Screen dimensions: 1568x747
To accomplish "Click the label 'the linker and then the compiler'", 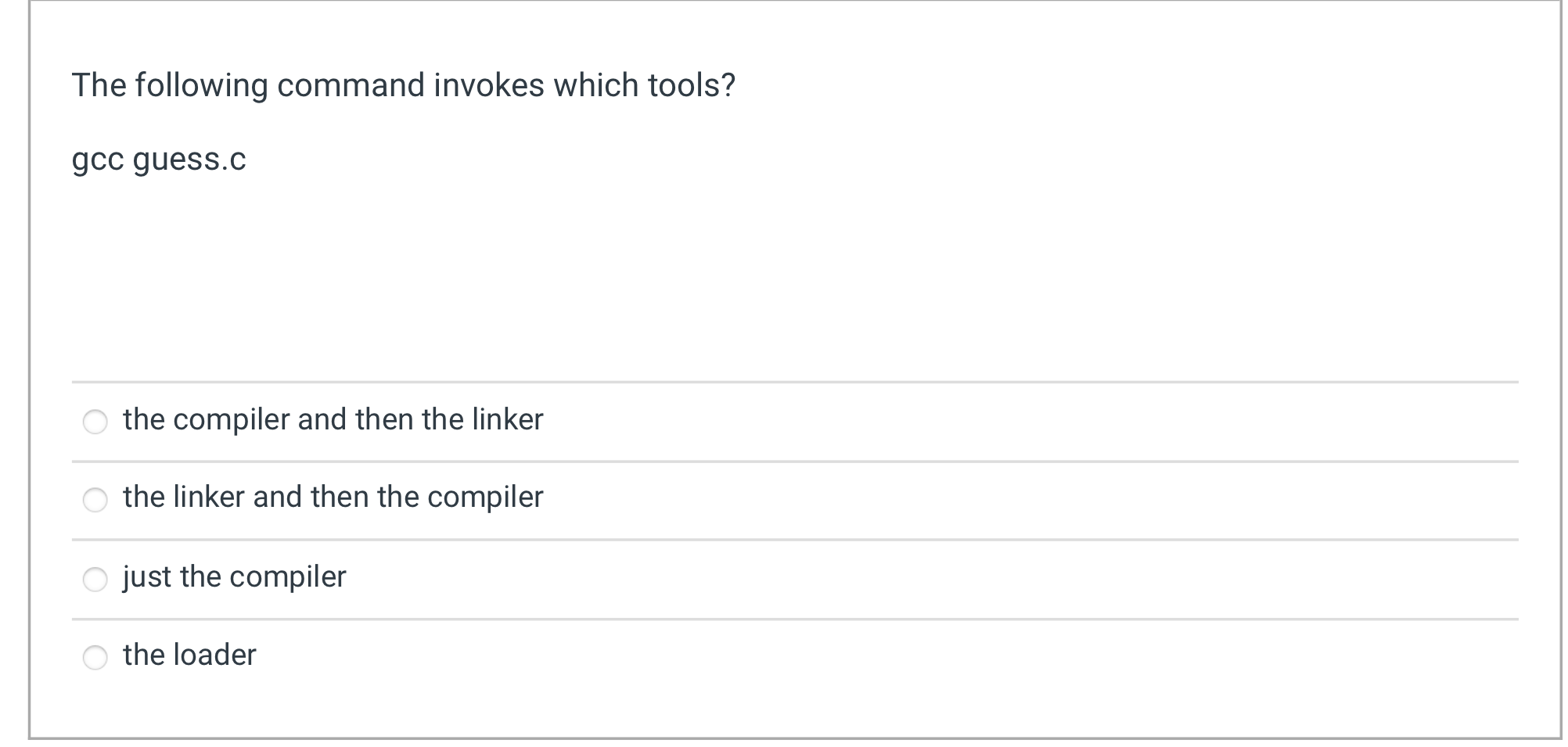I will (333, 497).
